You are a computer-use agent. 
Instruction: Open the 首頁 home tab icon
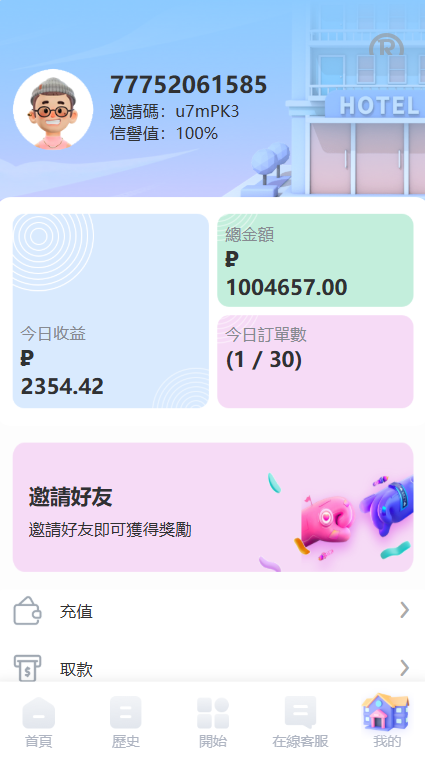(38, 713)
